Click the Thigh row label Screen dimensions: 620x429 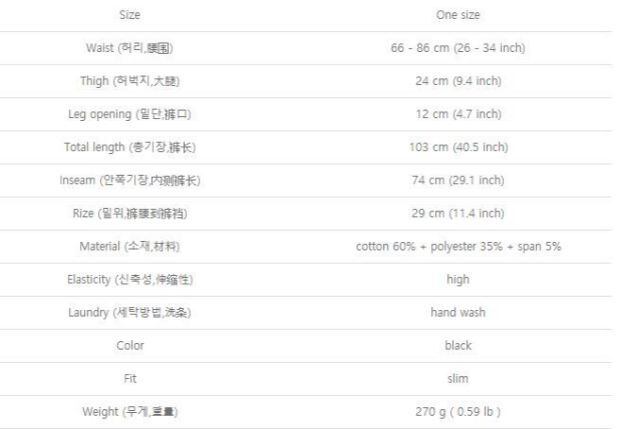coord(130,81)
